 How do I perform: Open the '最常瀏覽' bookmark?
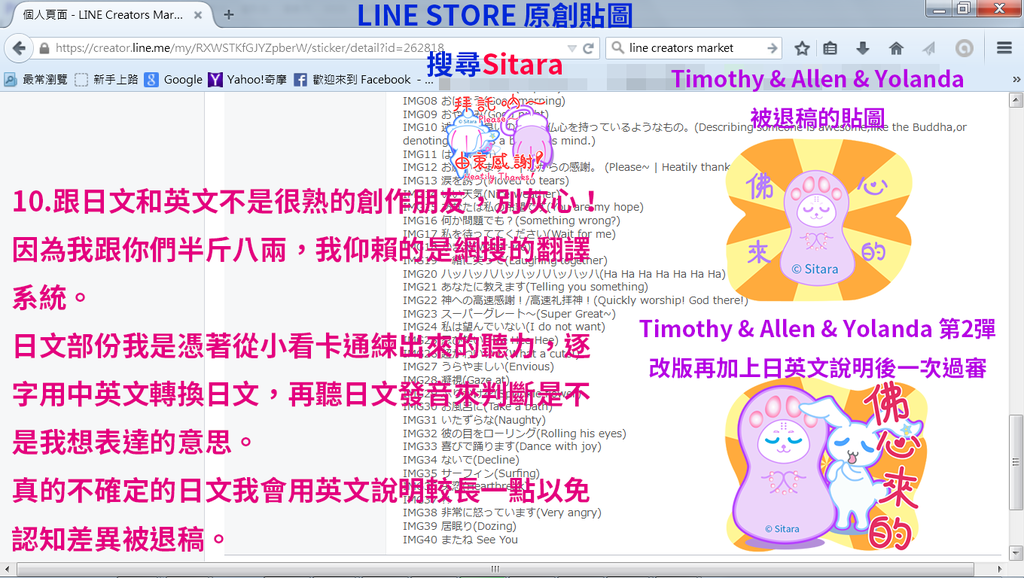click(x=36, y=80)
